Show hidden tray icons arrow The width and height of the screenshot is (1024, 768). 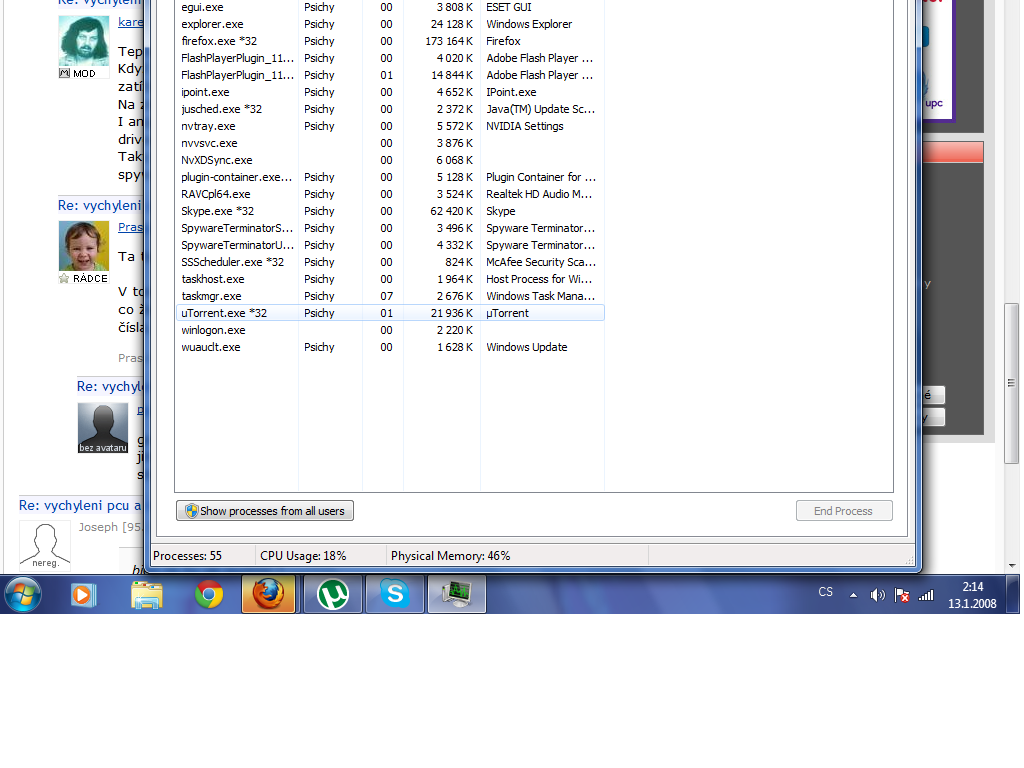pyautogui.click(x=853, y=595)
